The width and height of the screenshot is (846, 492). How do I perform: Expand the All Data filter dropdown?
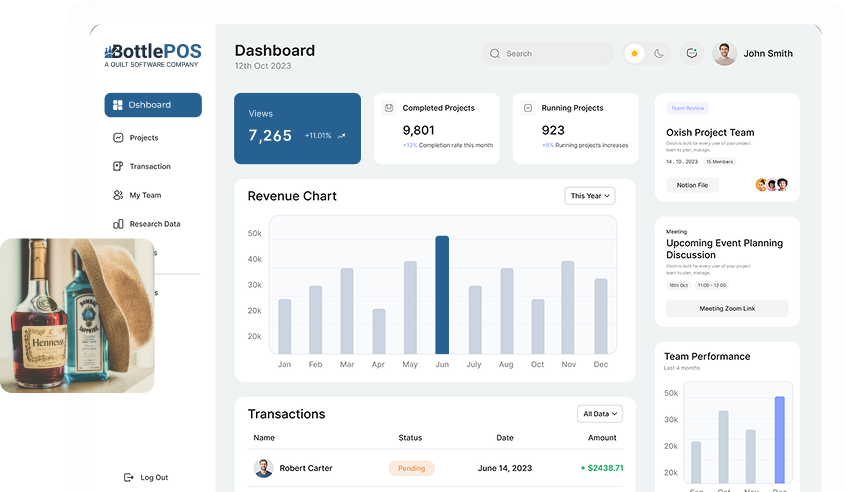coord(600,413)
